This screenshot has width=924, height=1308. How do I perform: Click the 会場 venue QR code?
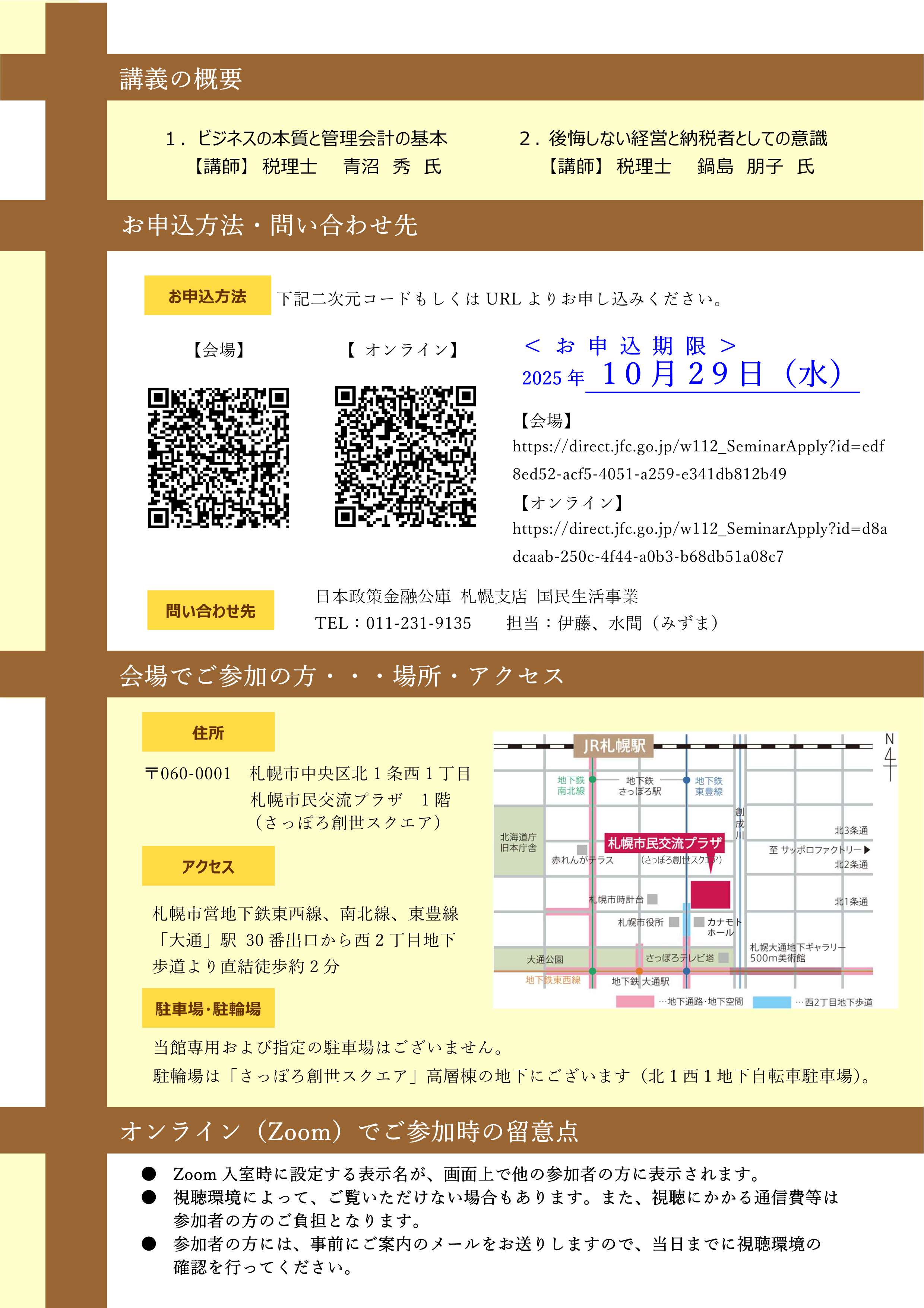(218, 457)
